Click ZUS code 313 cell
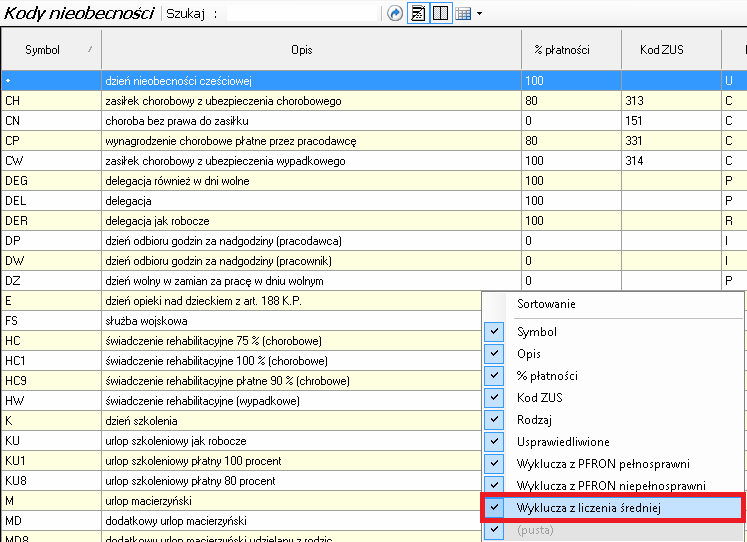The width and height of the screenshot is (747, 542). (671, 100)
